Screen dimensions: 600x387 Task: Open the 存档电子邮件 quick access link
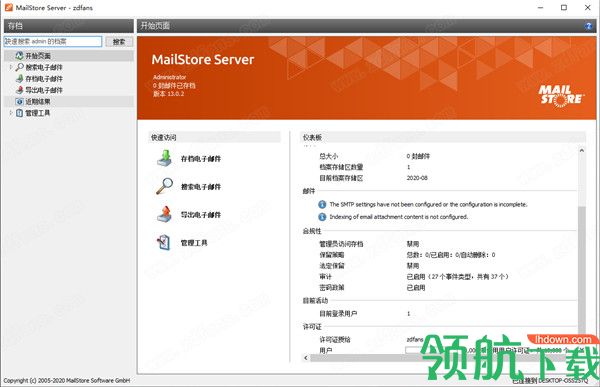(201, 158)
